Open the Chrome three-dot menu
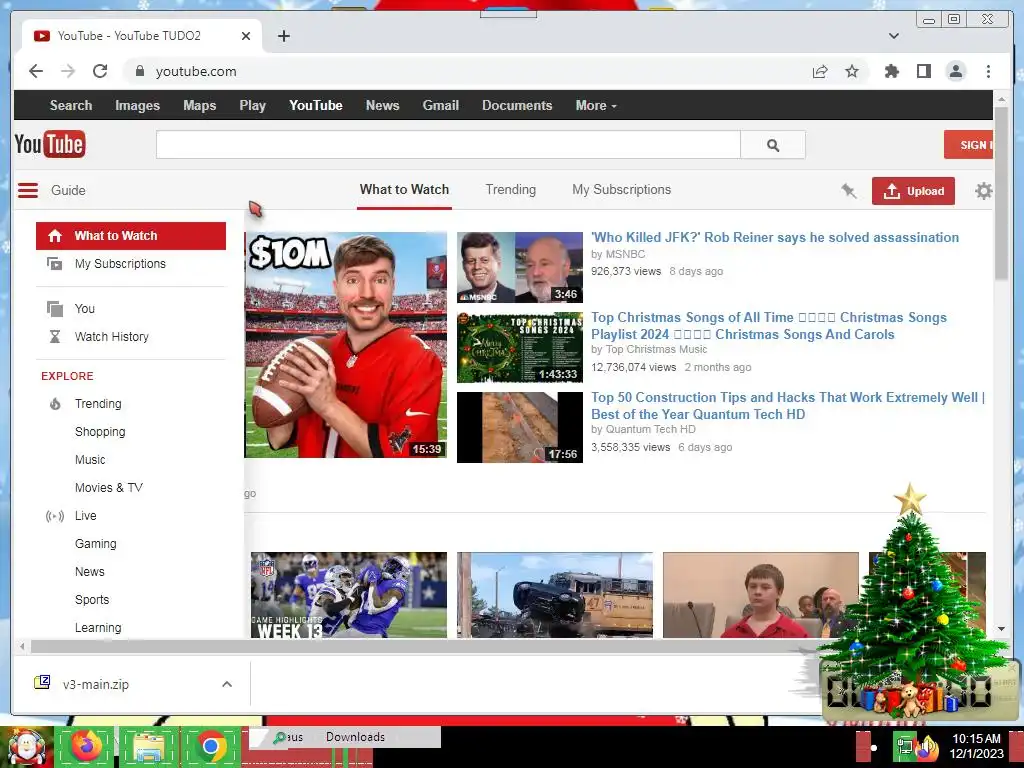Image resolution: width=1024 pixels, height=768 pixels. coord(988,71)
